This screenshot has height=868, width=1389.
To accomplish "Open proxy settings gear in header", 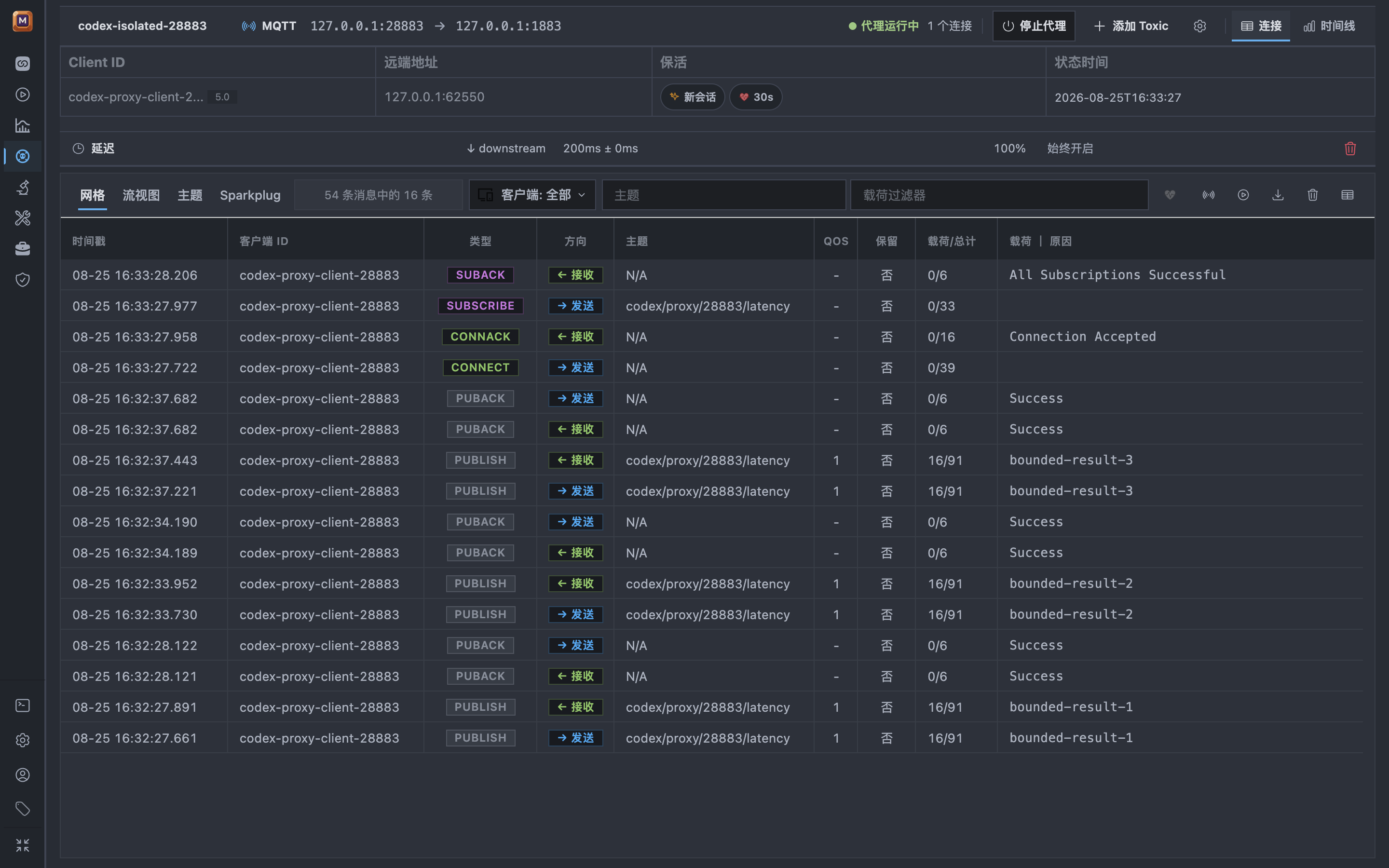I will [x=1199, y=26].
